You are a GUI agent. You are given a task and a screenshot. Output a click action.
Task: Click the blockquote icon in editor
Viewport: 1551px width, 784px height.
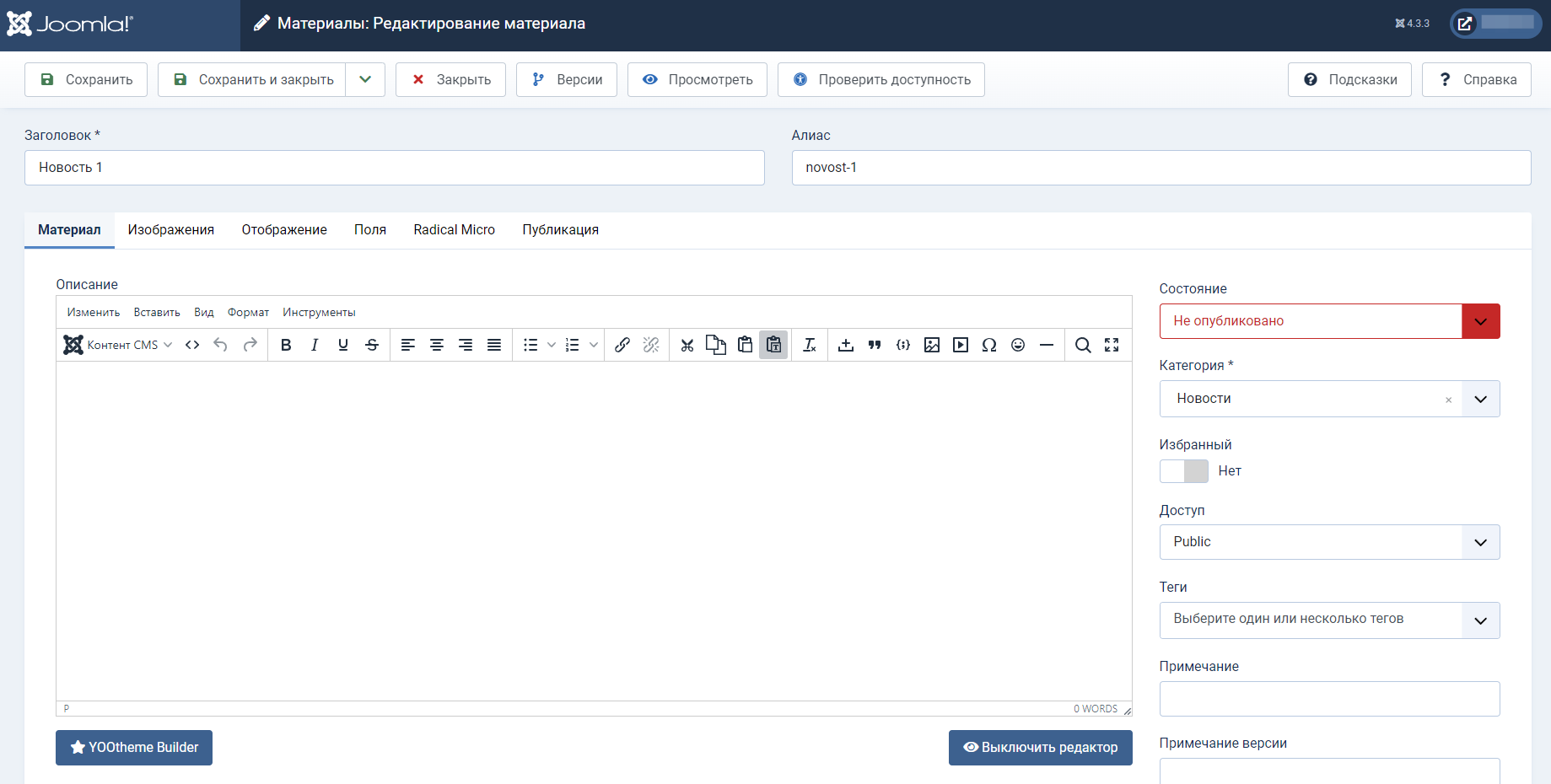point(875,345)
